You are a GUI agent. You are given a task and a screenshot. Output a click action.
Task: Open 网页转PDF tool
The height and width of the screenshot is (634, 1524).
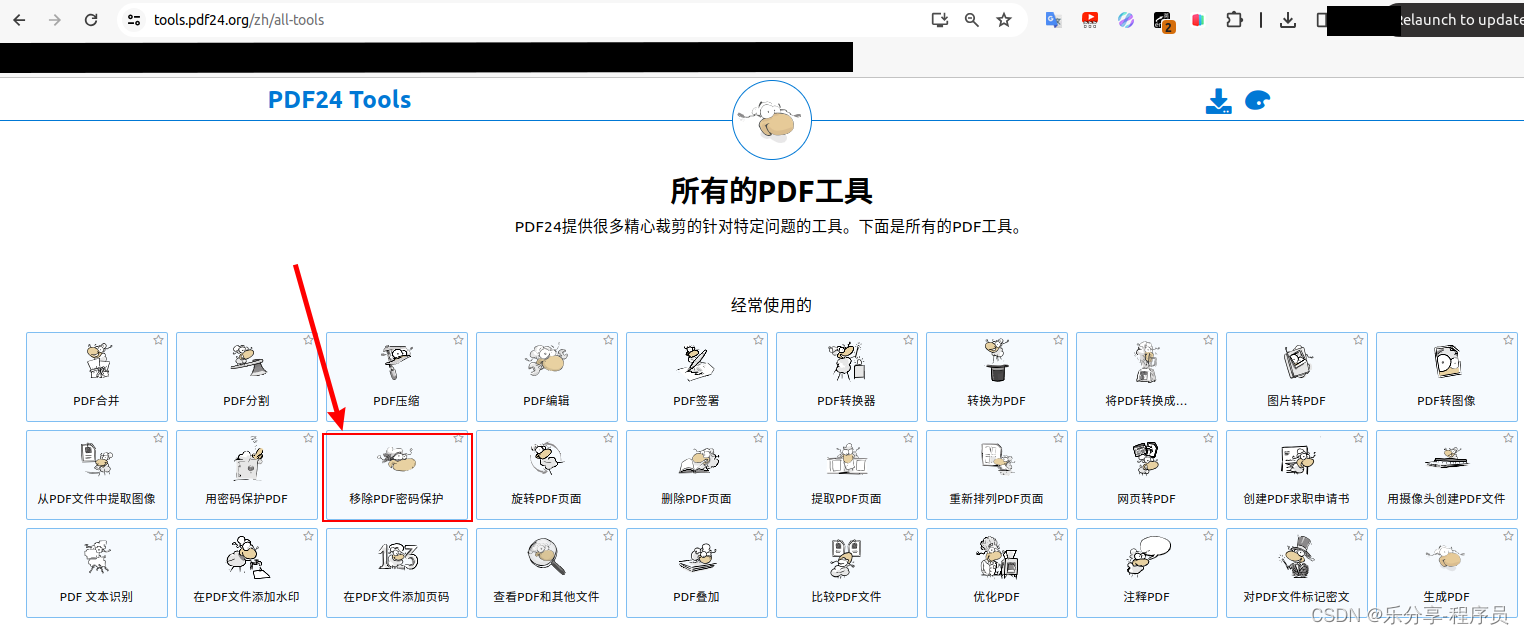pyautogui.click(x=1146, y=475)
